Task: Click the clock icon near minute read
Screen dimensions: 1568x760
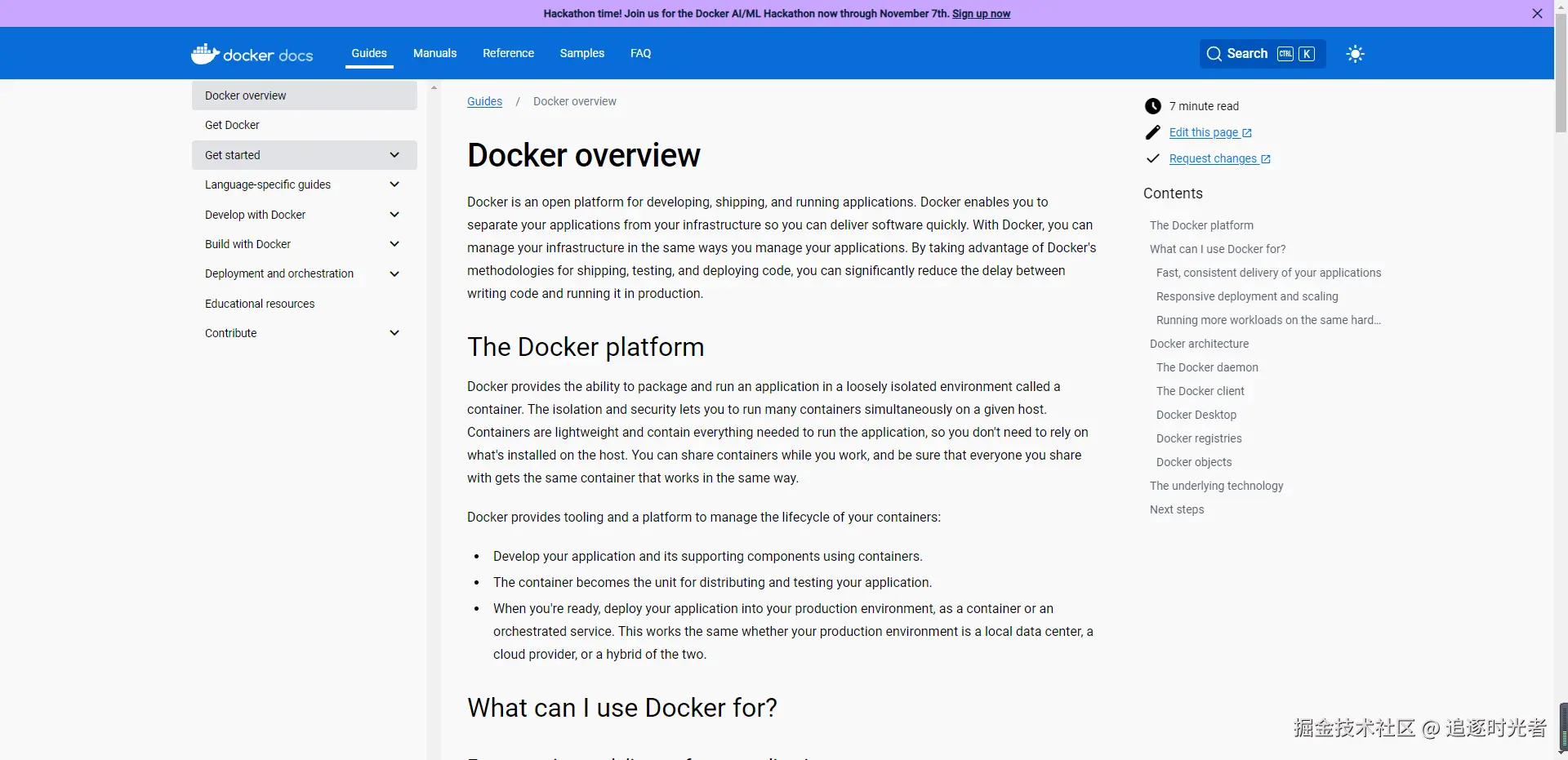Action: click(1152, 106)
